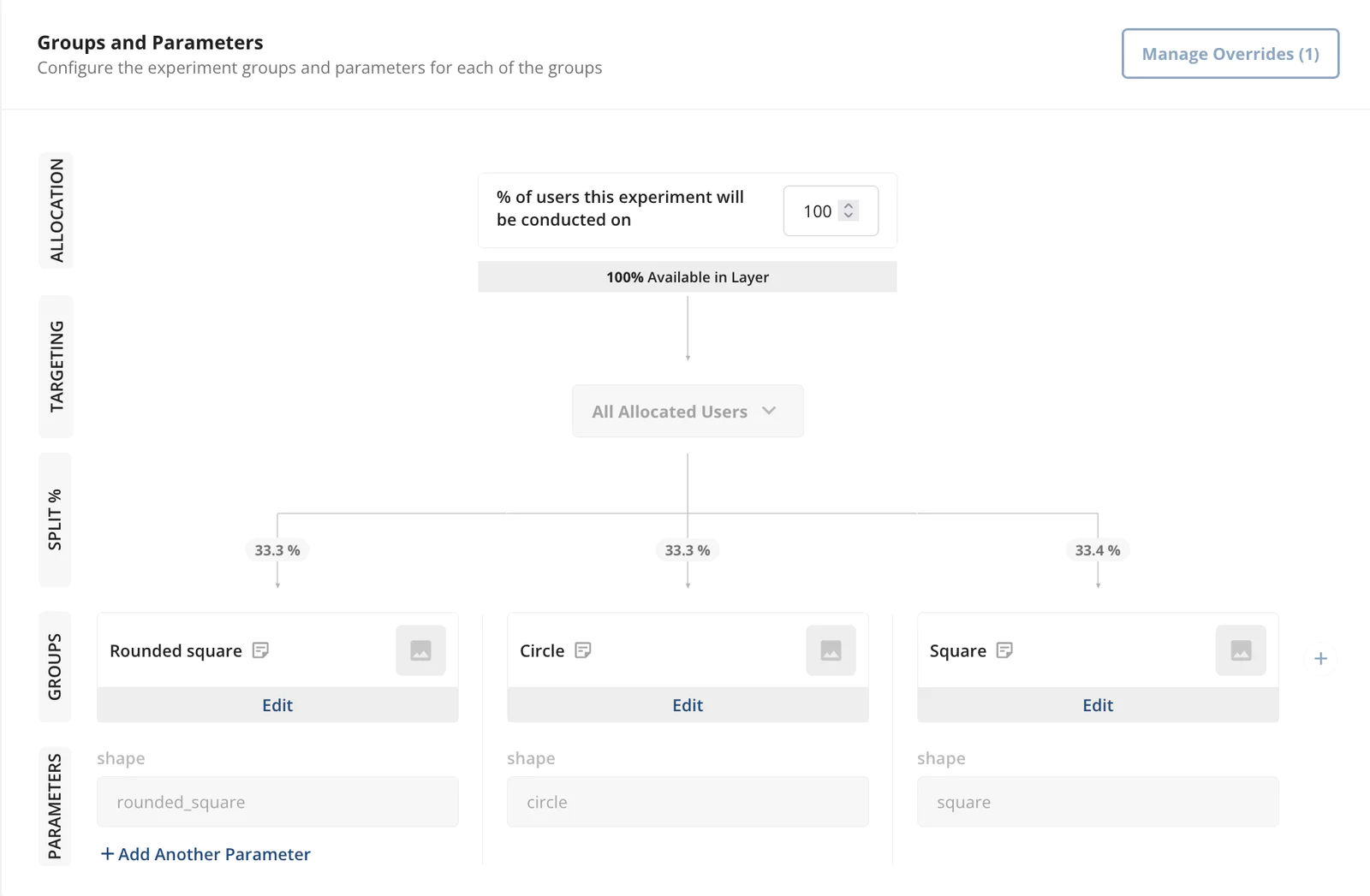The image size is (1370, 896).
Task: Open description note icon beside Rounded square
Action: coord(261,650)
